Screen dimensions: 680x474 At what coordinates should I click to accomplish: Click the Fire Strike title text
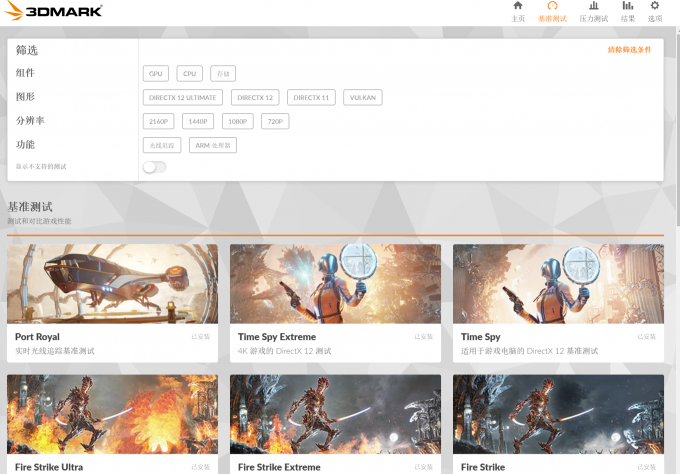click(x=483, y=467)
